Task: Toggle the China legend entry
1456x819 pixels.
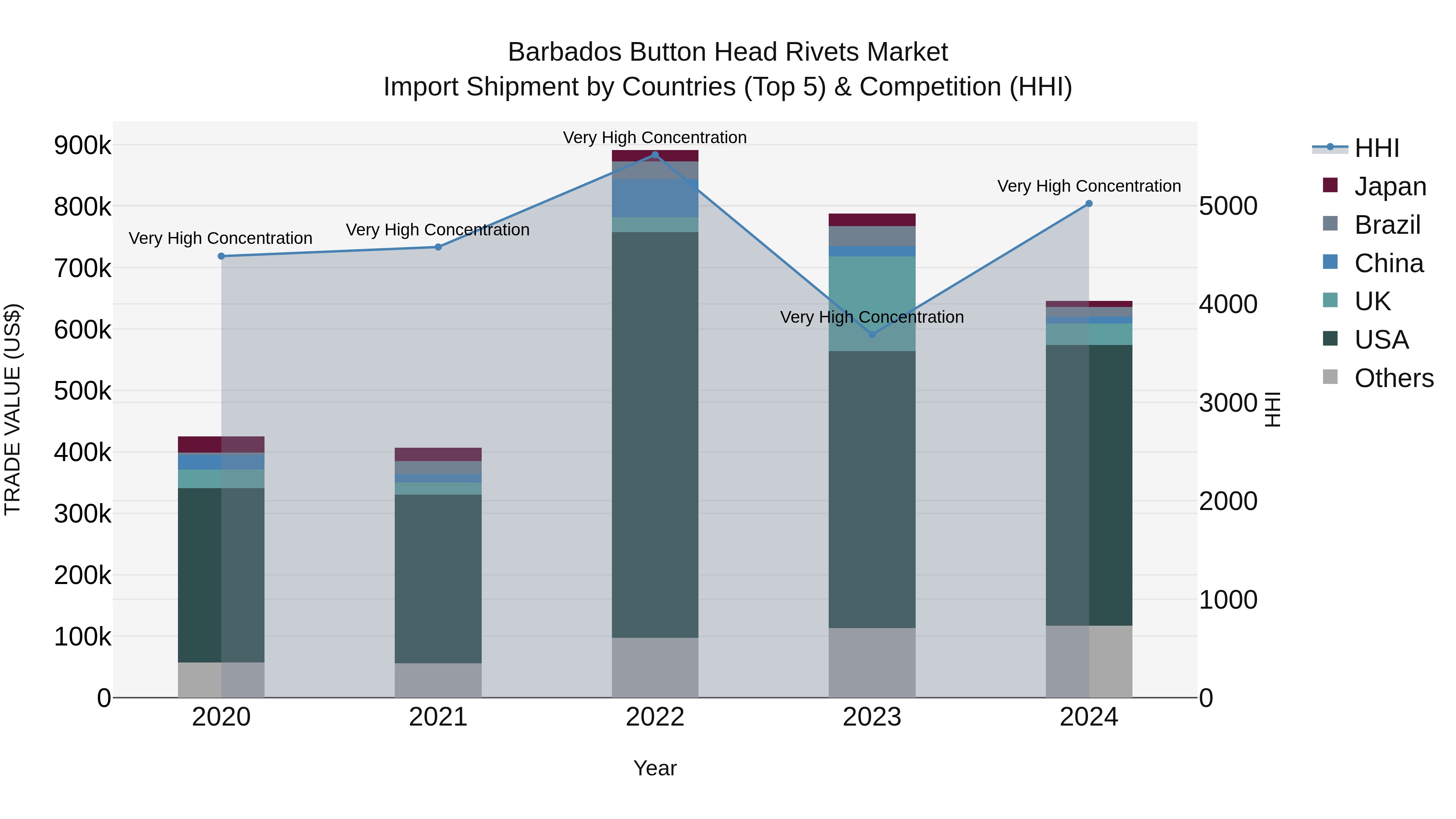Action: pyautogui.click(x=1373, y=263)
